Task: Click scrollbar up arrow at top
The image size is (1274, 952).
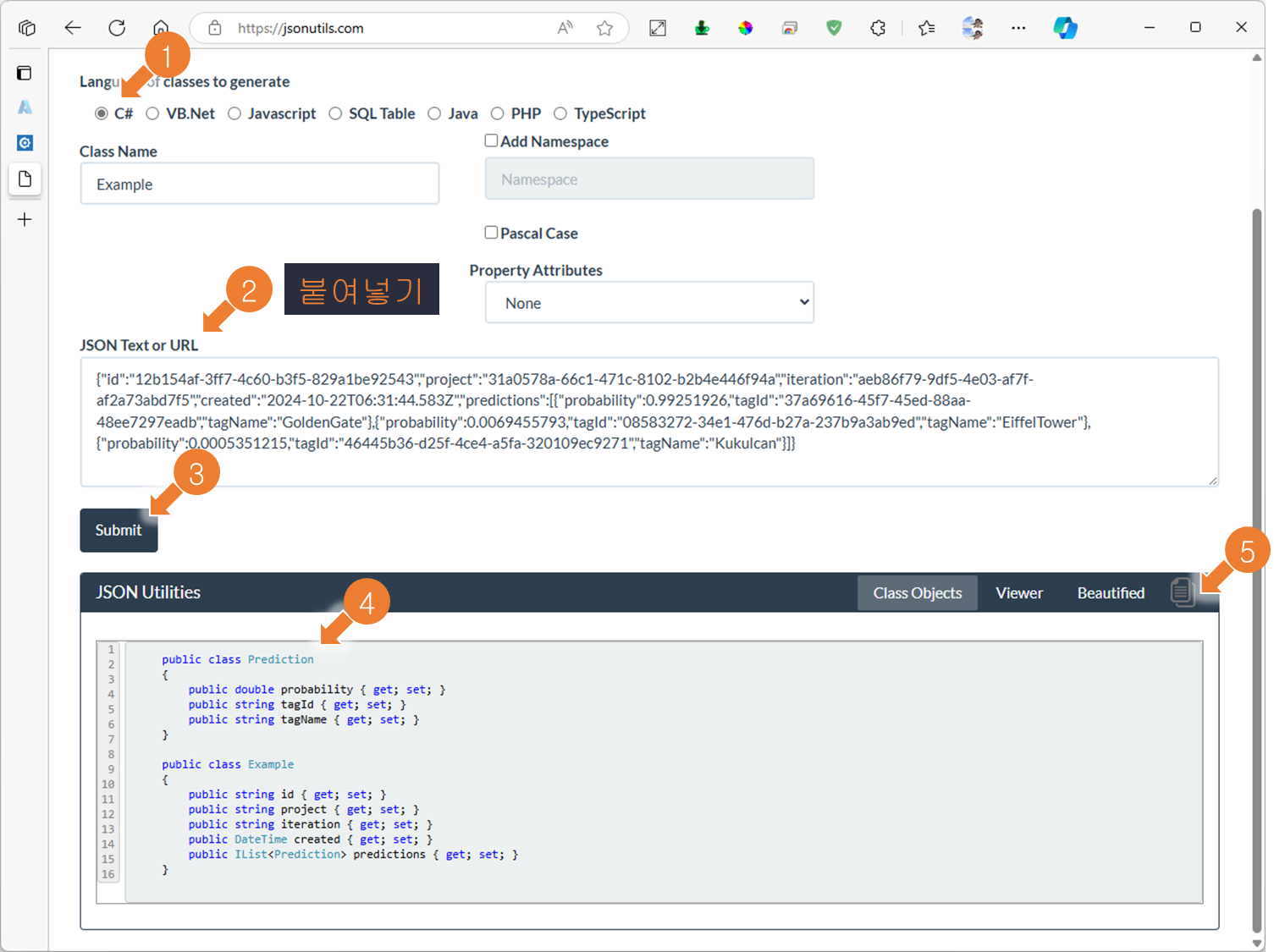Action: (1257, 58)
